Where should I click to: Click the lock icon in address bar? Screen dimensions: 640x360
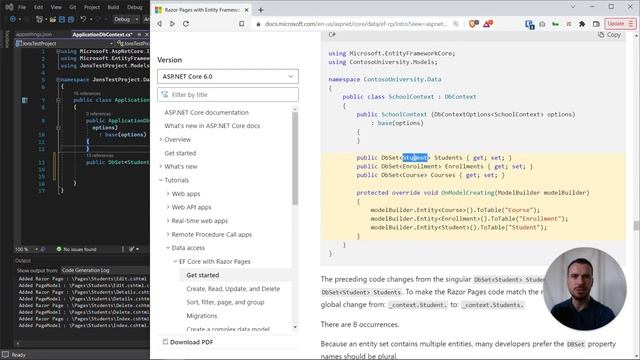(x=258, y=24)
